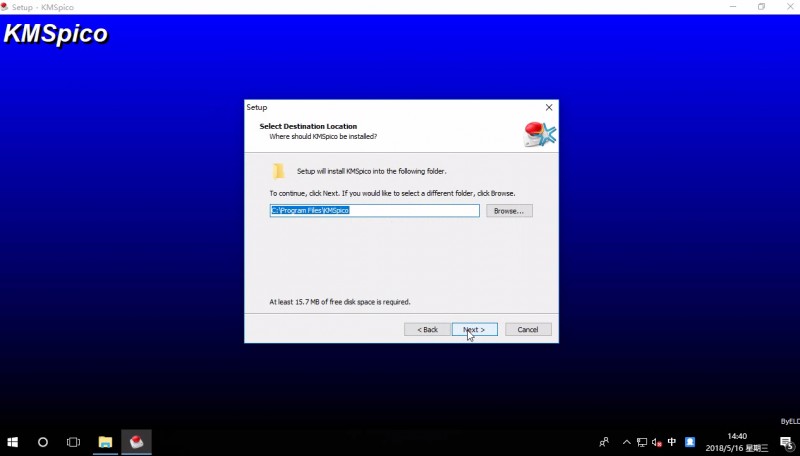Viewport: 800px width, 456px height.
Task: Click the 'At least 15.7 MB' disk space text
Action: point(340,302)
